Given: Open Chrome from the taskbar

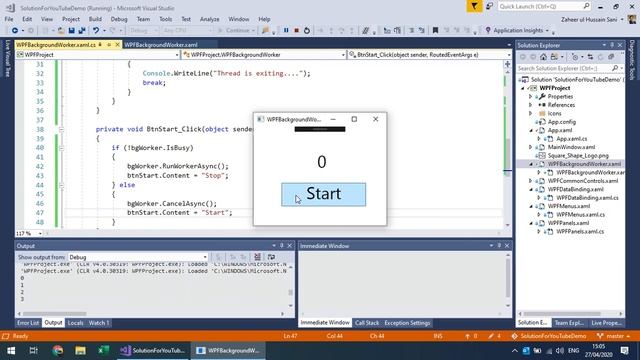Looking at the screenshot, I should (x=58, y=350).
